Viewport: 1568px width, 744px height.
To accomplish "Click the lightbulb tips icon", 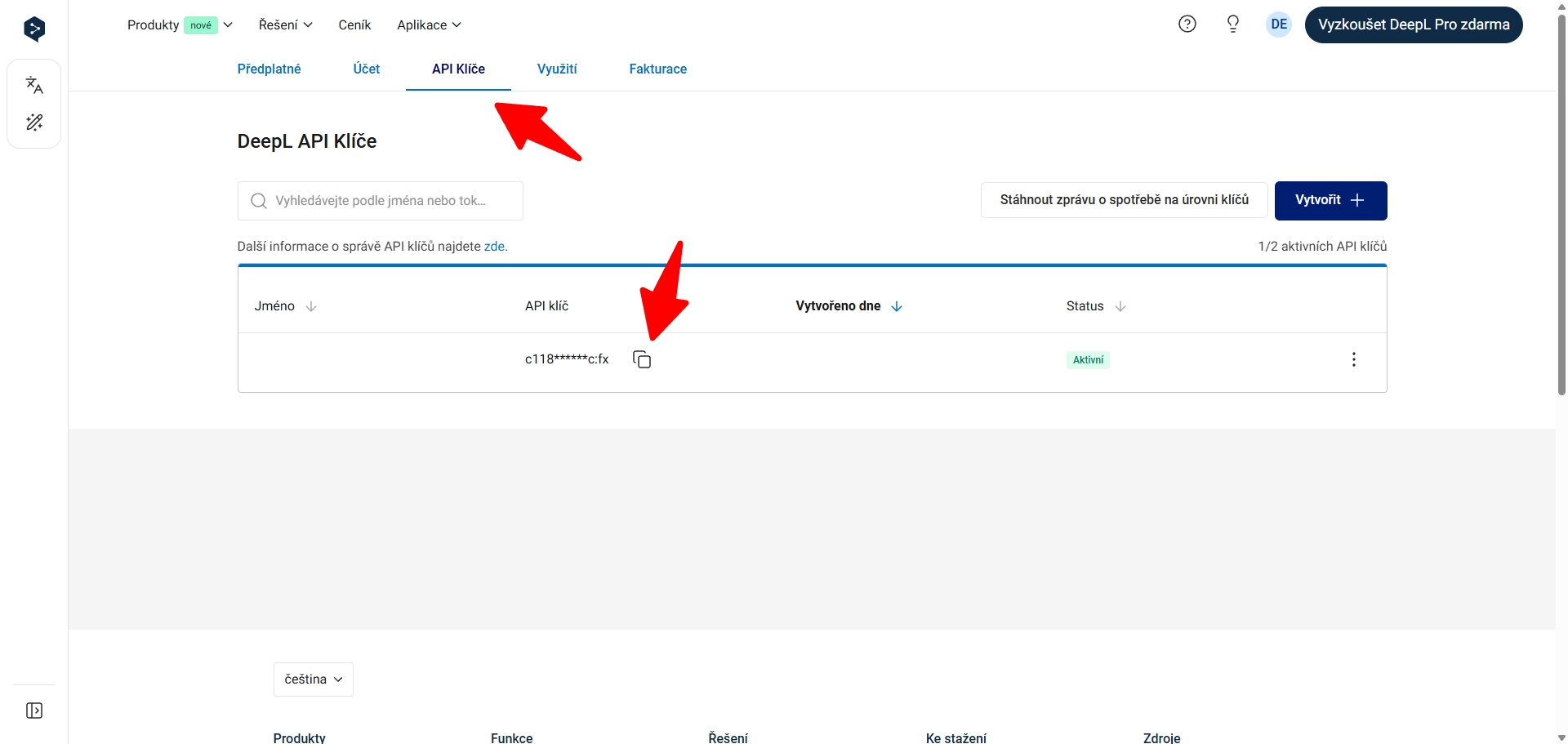I will coord(1233,24).
